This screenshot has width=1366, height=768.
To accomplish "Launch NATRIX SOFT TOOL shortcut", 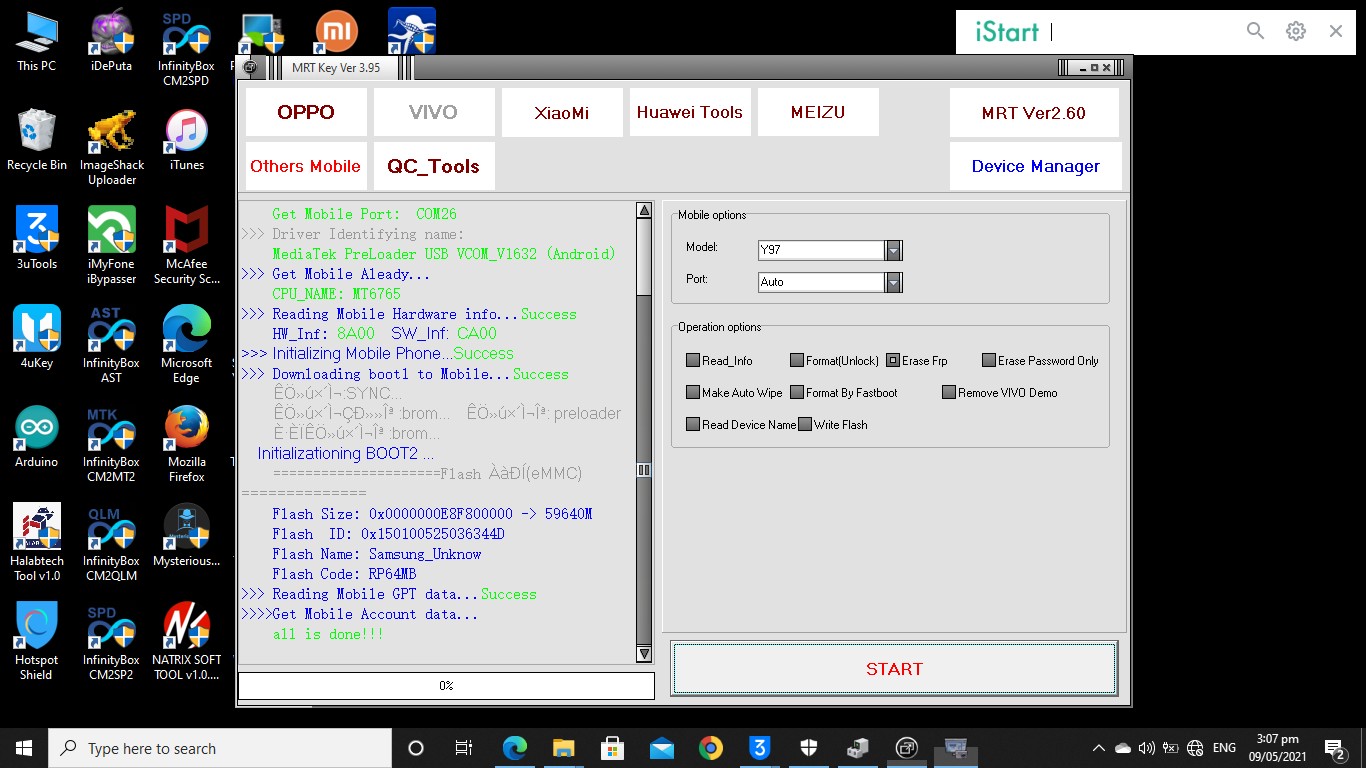I will pos(186,642).
